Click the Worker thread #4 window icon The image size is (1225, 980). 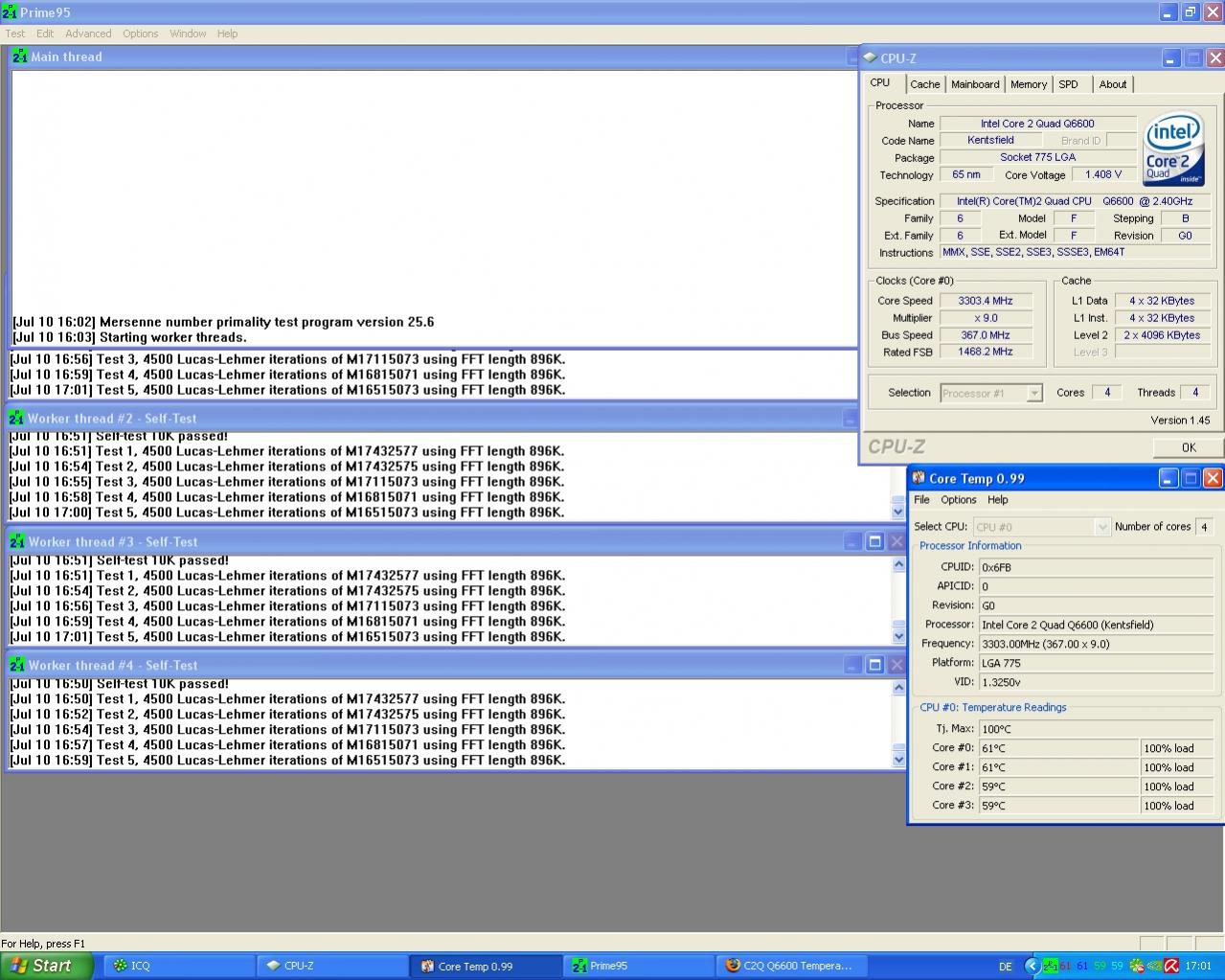(x=16, y=665)
